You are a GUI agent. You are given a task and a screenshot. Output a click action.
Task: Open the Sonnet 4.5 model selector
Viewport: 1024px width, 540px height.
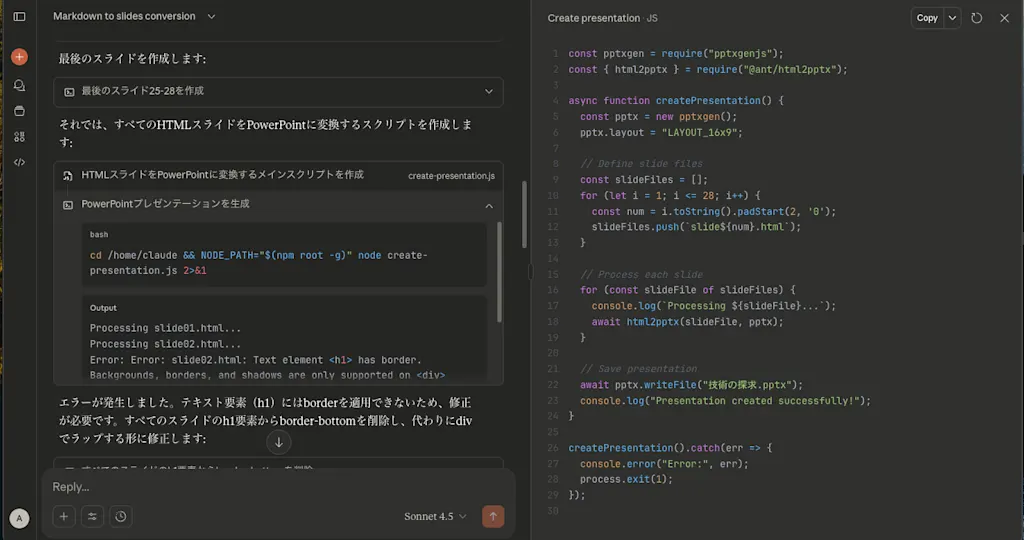pos(435,516)
